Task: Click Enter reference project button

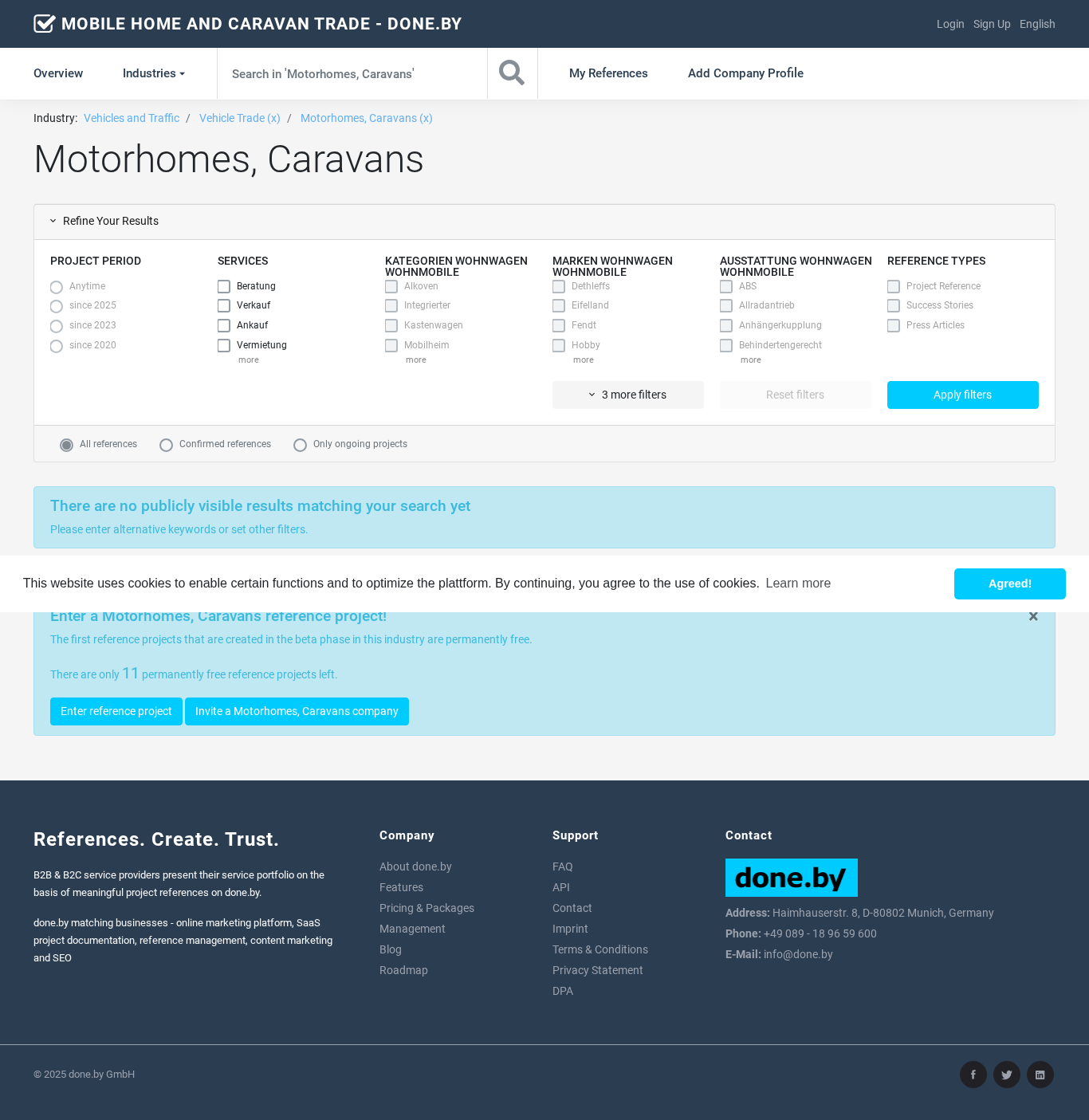Action: tap(116, 711)
